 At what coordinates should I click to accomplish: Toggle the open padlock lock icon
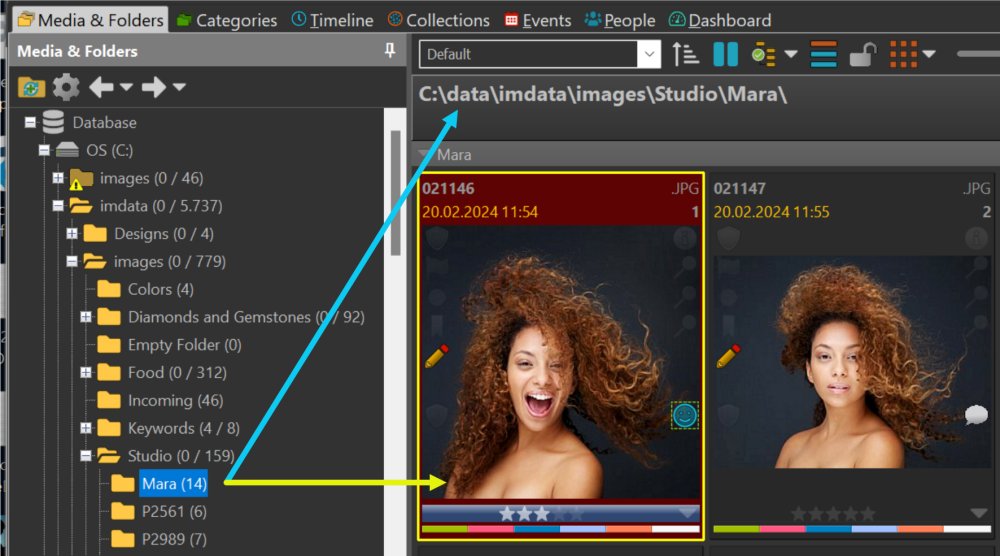pyautogui.click(x=862, y=55)
